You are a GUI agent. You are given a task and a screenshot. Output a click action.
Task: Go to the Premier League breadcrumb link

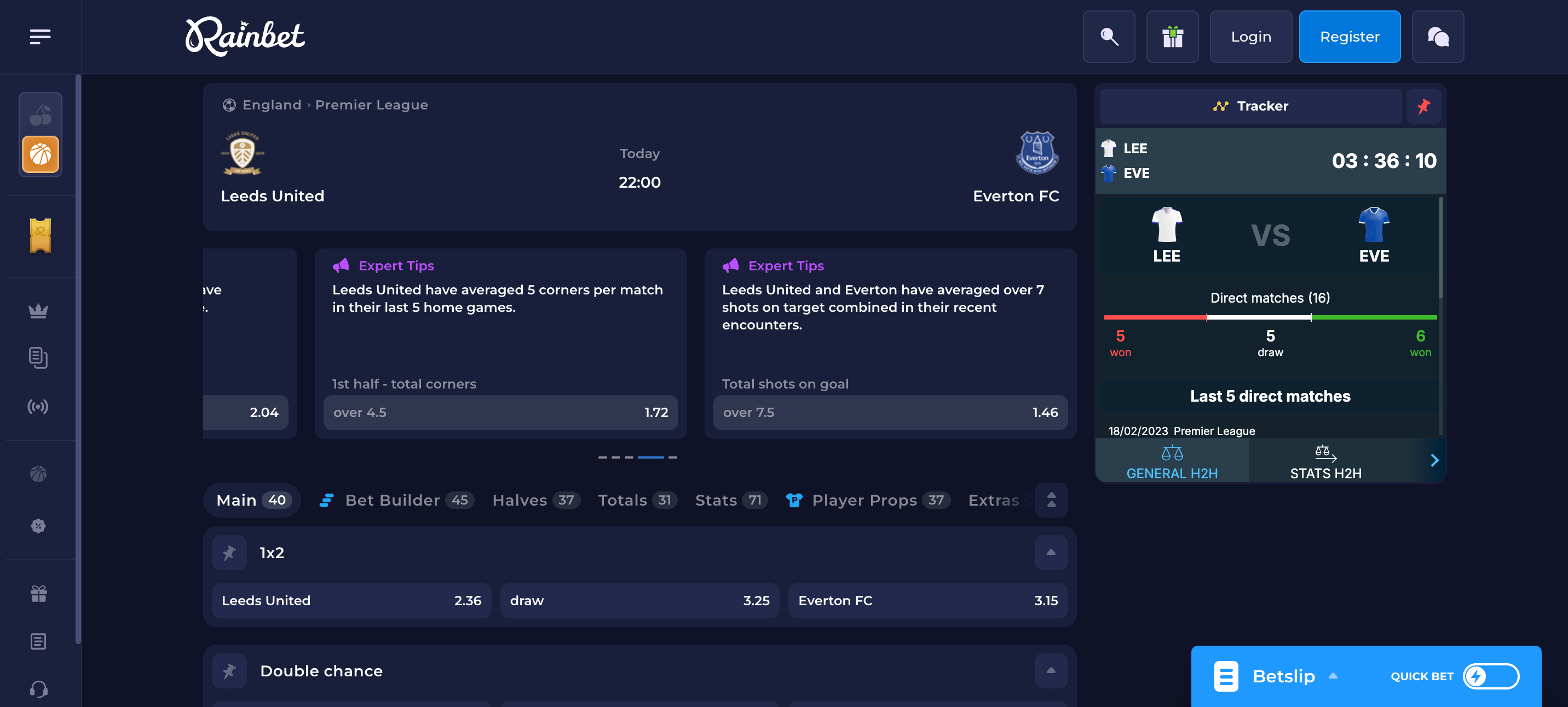(371, 105)
